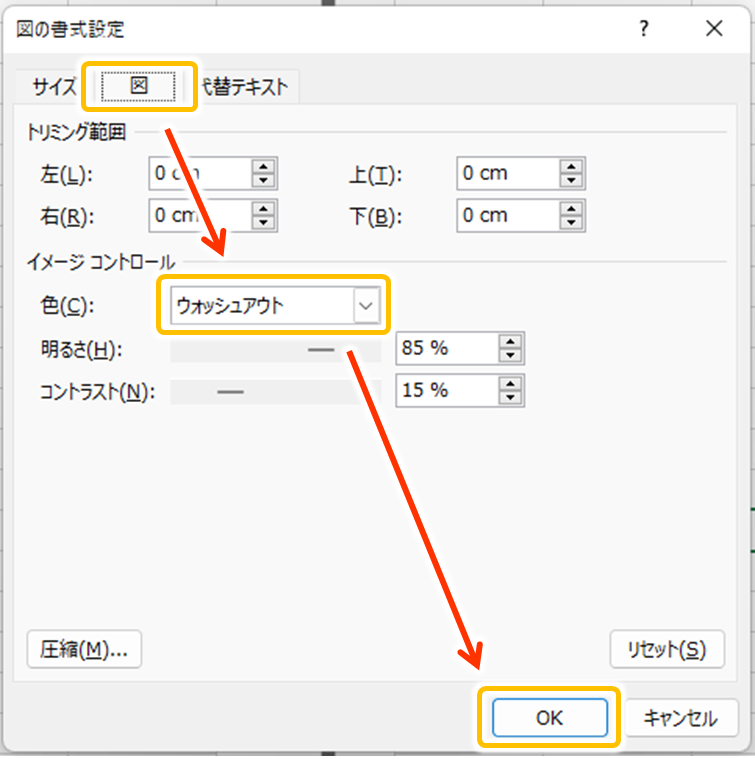Decrease the 下 trimming value with down arrow
The height and width of the screenshot is (759, 755).
tap(572, 222)
